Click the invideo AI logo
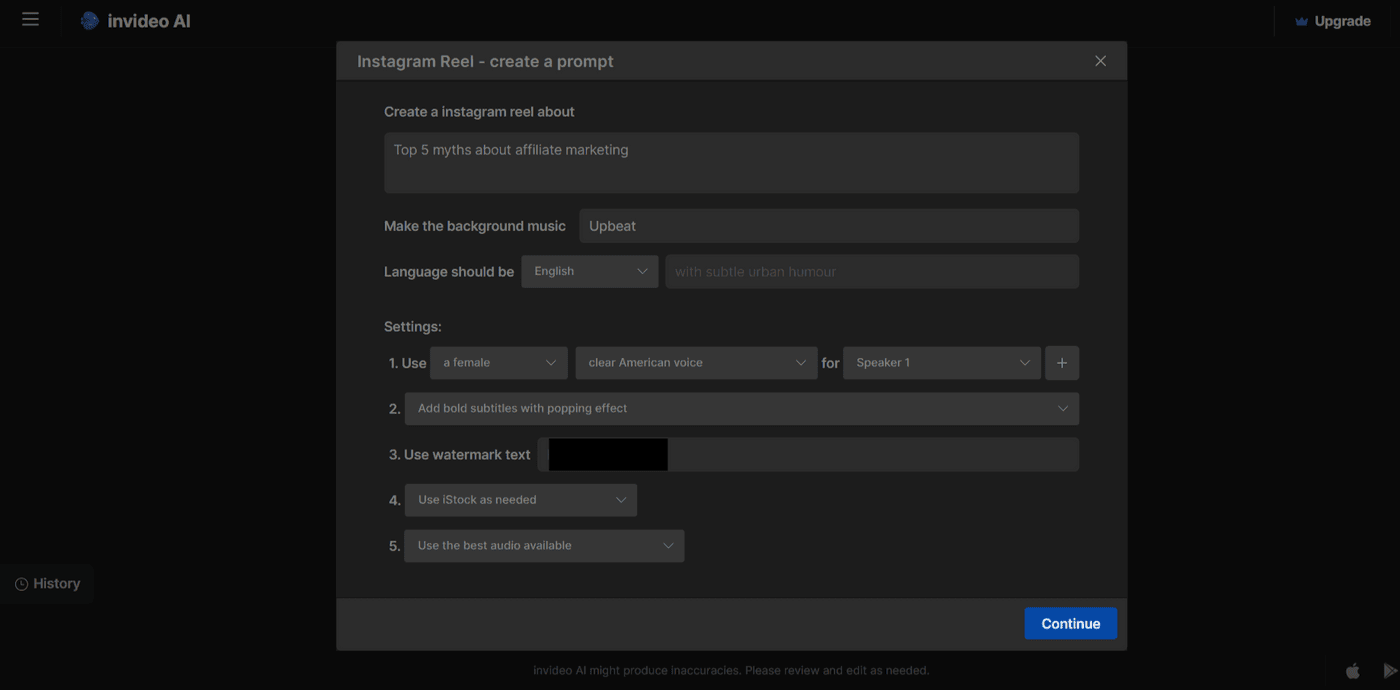1400x690 pixels. (x=136, y=21)
